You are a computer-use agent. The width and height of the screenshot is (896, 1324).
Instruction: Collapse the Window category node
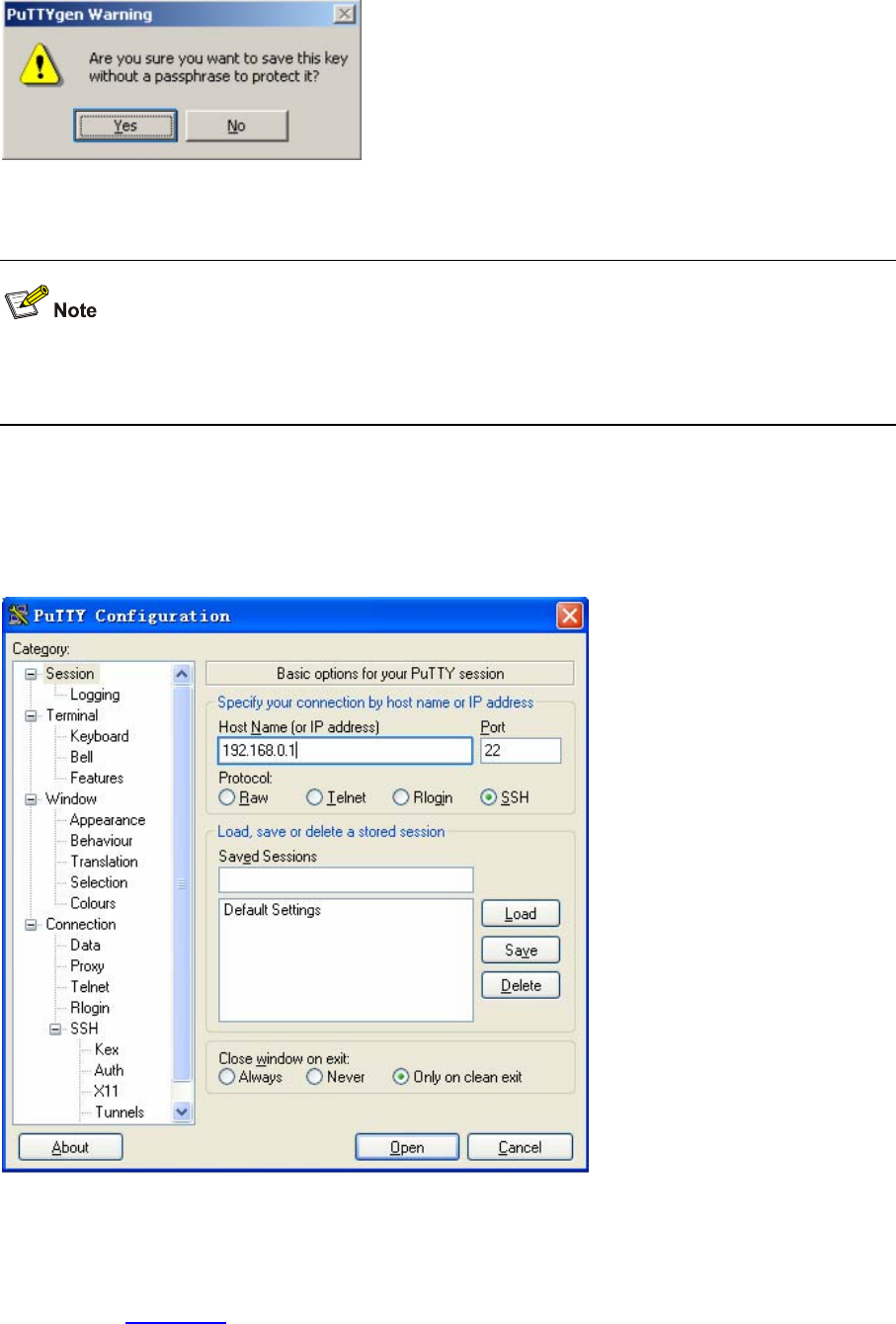click(31, 798)
